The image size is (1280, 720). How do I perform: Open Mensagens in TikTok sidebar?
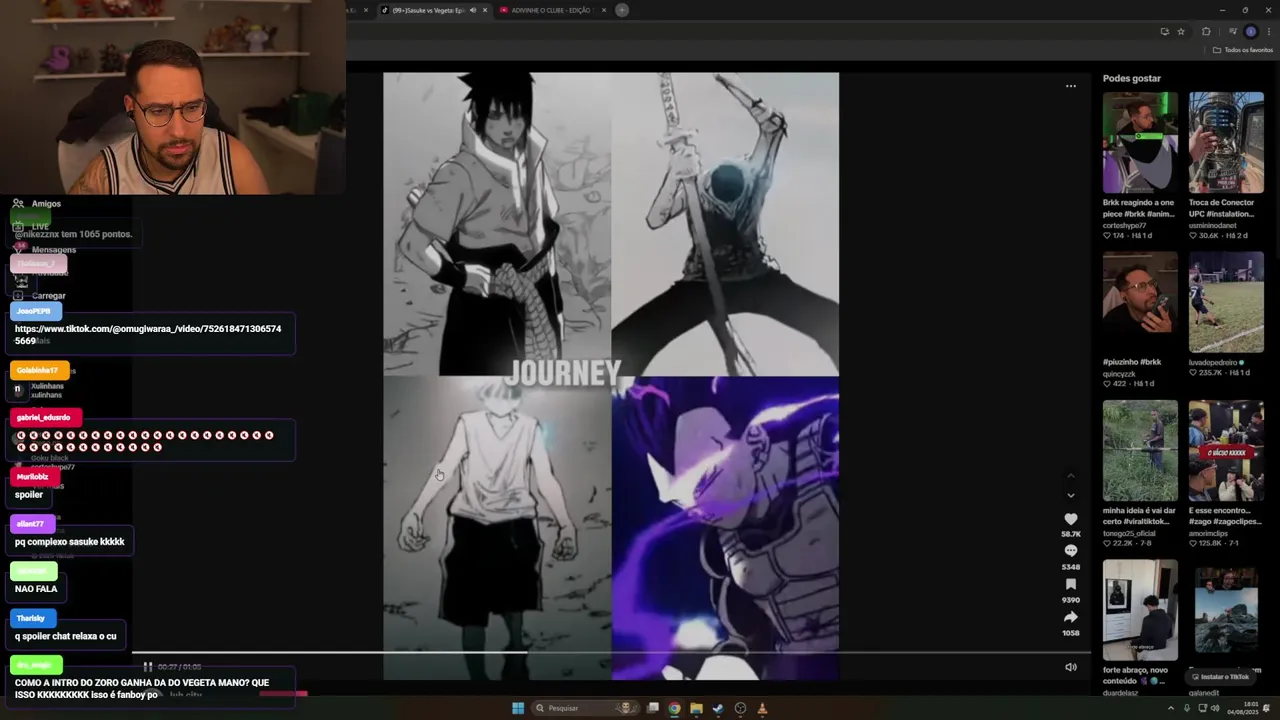pyautogui.click(x=44, y=250)
